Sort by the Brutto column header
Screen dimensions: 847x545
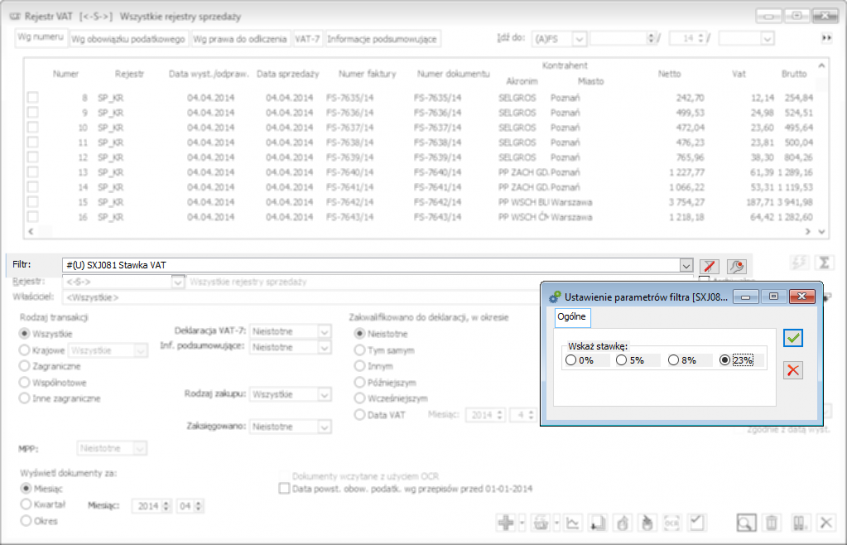pyautogui.click(x=794, y=73)
